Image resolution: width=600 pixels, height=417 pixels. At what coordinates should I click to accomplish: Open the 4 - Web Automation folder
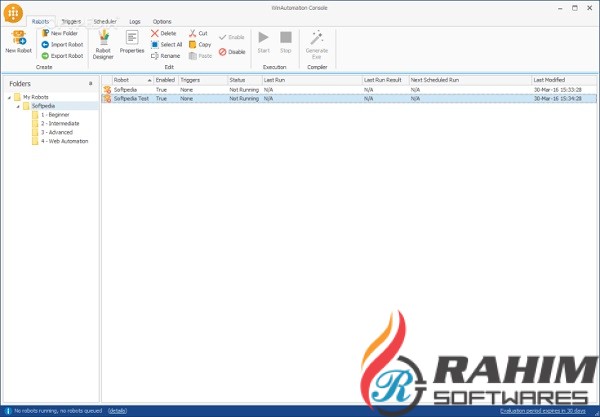click(60, 141)
